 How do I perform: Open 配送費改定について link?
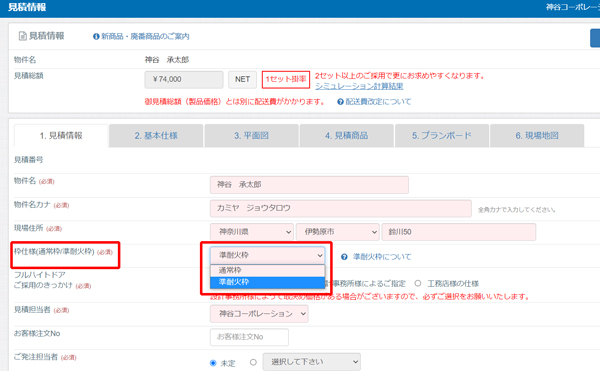[378, 102]
